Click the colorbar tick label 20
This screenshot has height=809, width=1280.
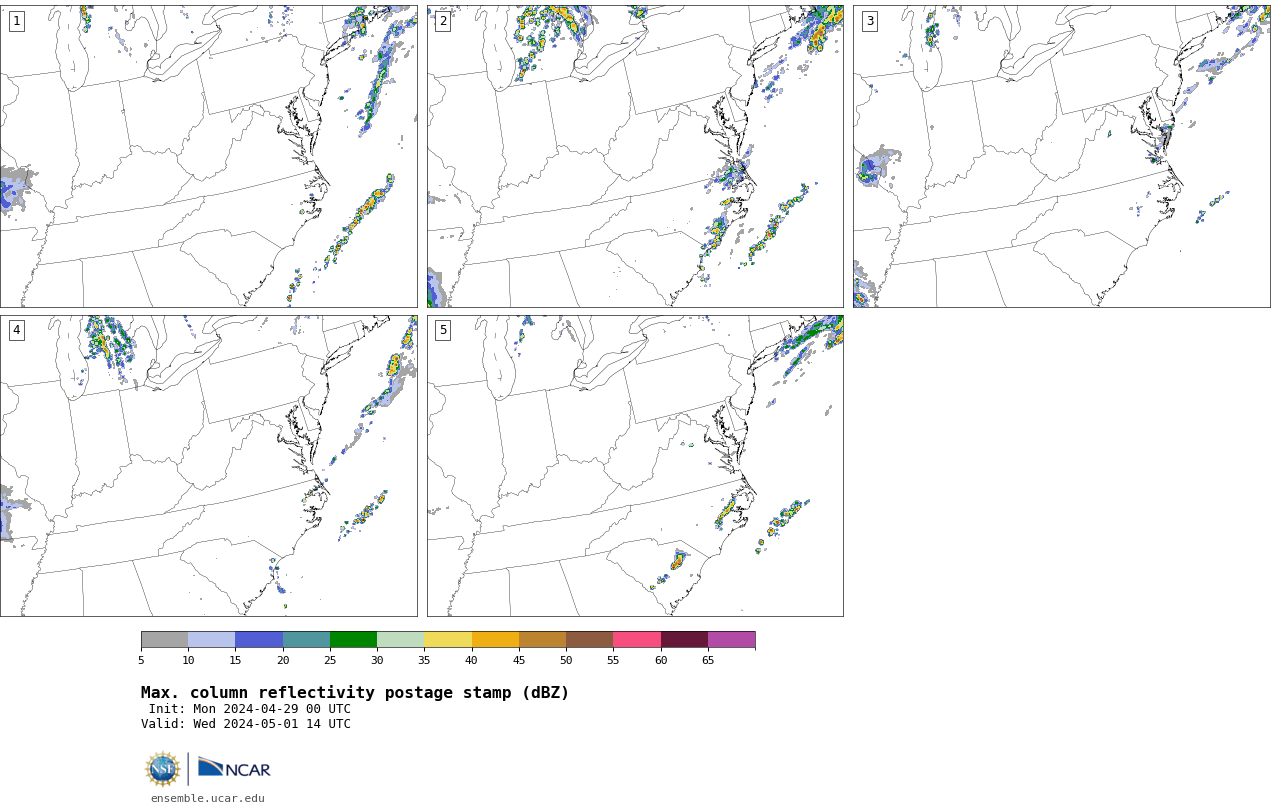[283, 660]
